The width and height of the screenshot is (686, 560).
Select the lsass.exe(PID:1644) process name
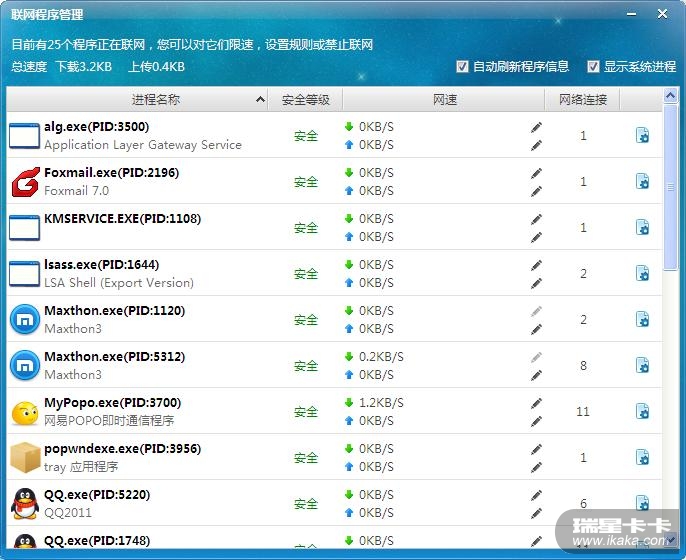(x=102, y=265)
